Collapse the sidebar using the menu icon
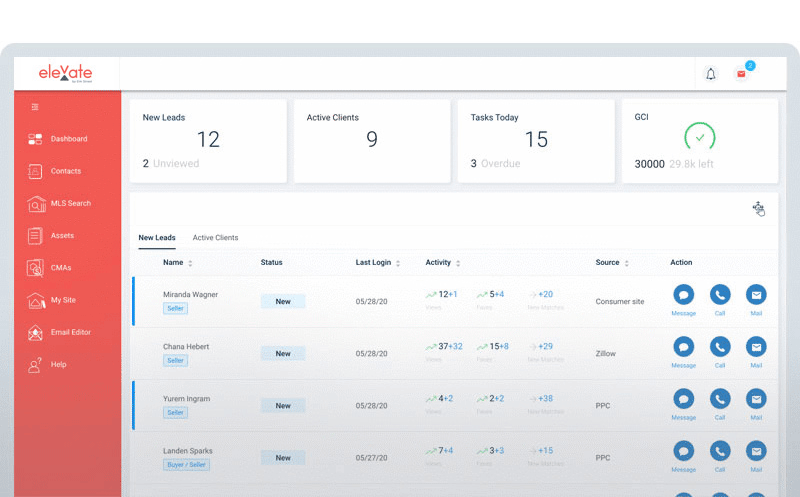Screen dimensions: 800x497 35,107
